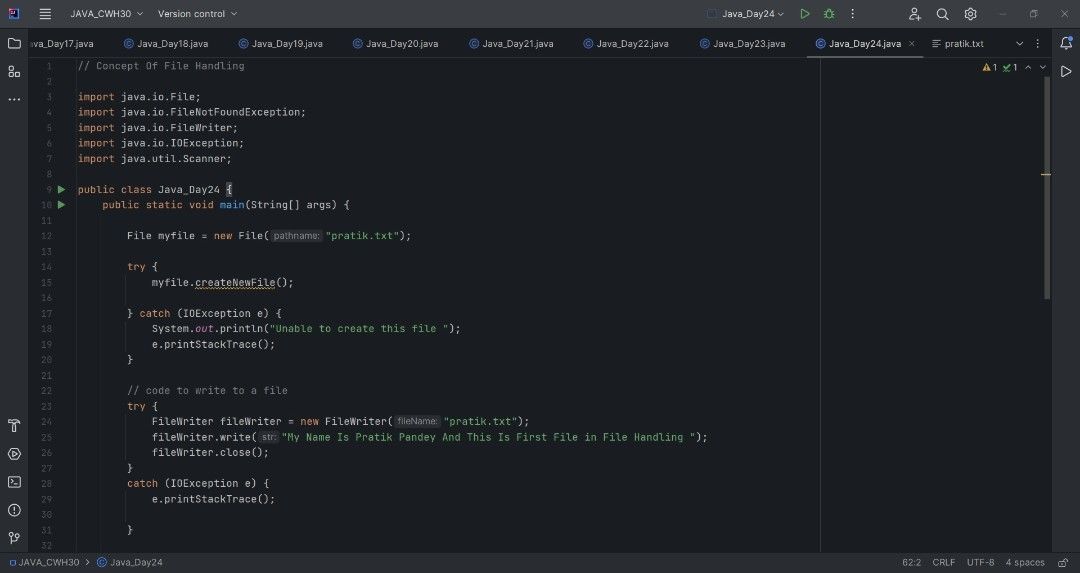
Task: Open more run actions menu
Action: tap(853, 14)
